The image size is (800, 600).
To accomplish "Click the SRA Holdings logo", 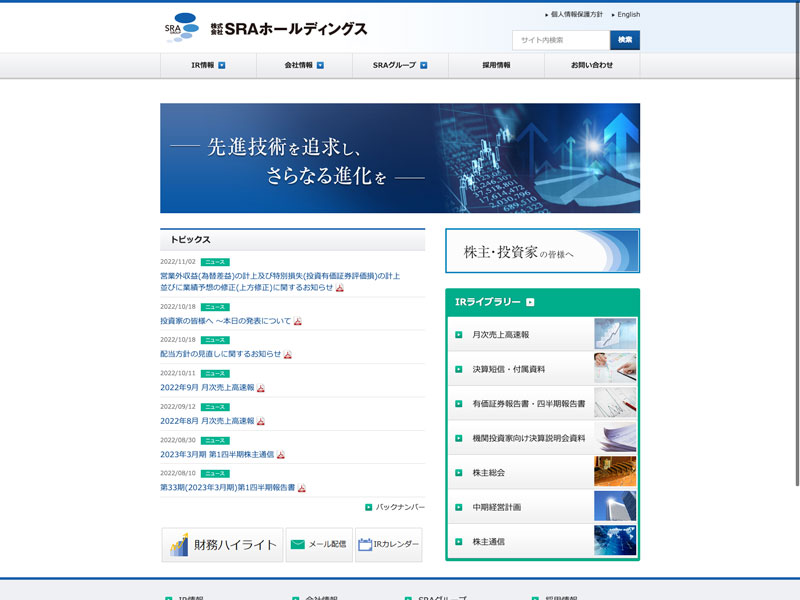I will [x=266, y=29].
